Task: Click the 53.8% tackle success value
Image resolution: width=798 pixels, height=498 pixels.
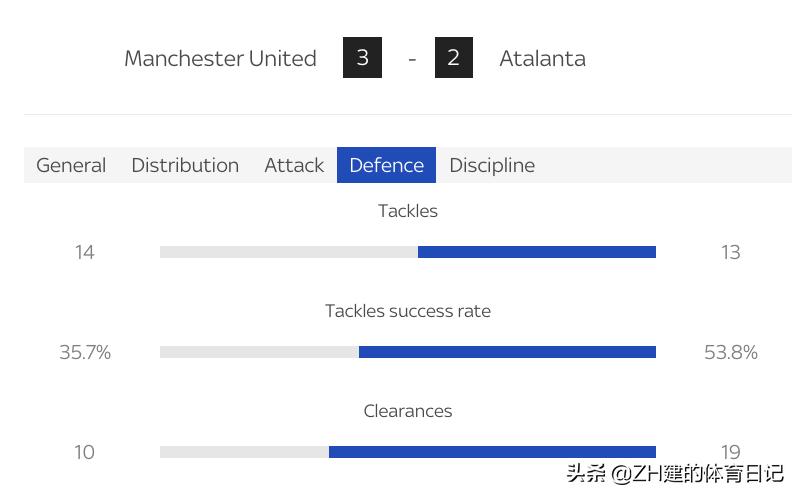Action: (x=730, y=352)
